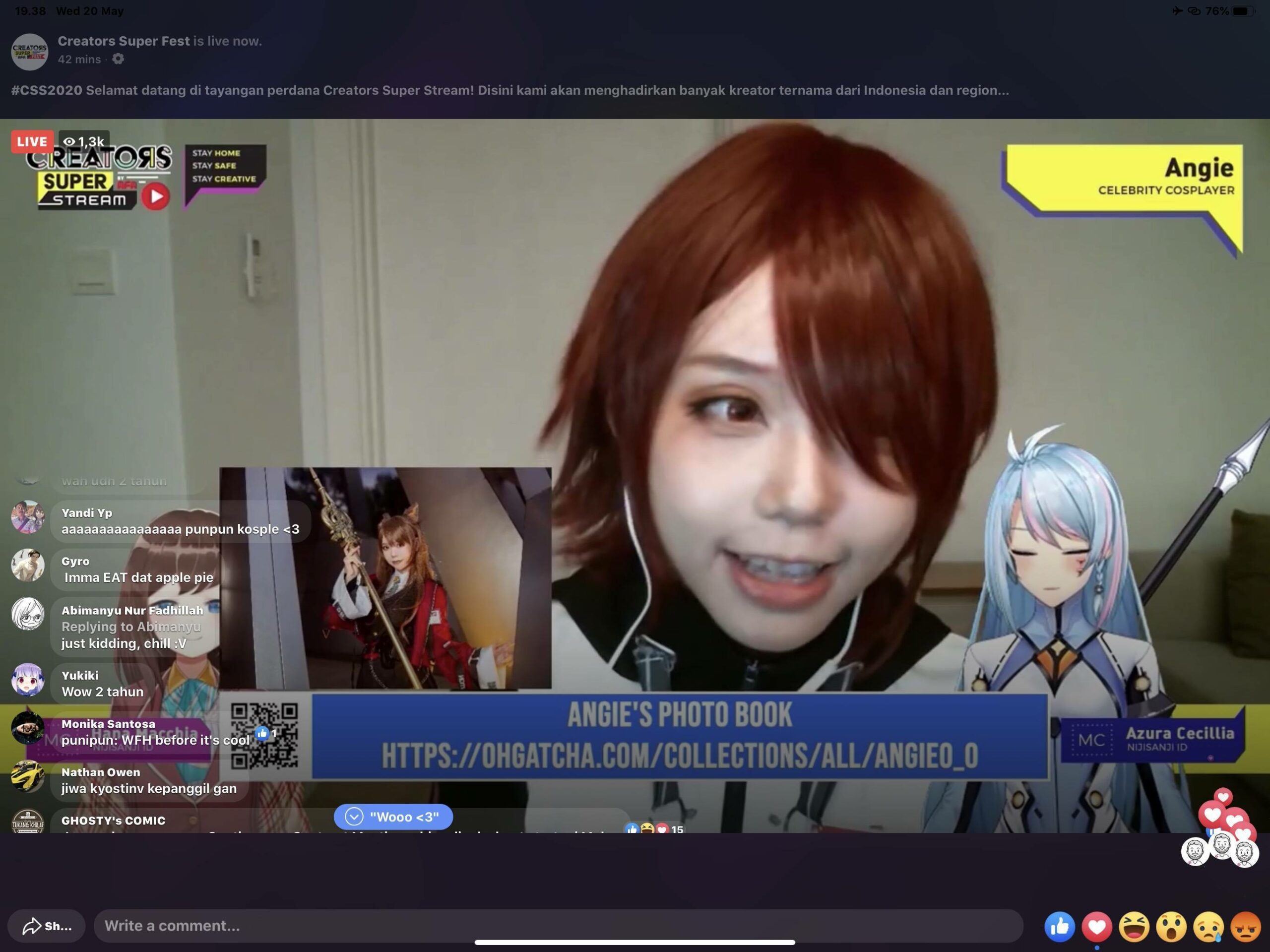Open Yukiki's profile name in comments
The width and height of the screenshot is (1270, 952).
[80, 675]
